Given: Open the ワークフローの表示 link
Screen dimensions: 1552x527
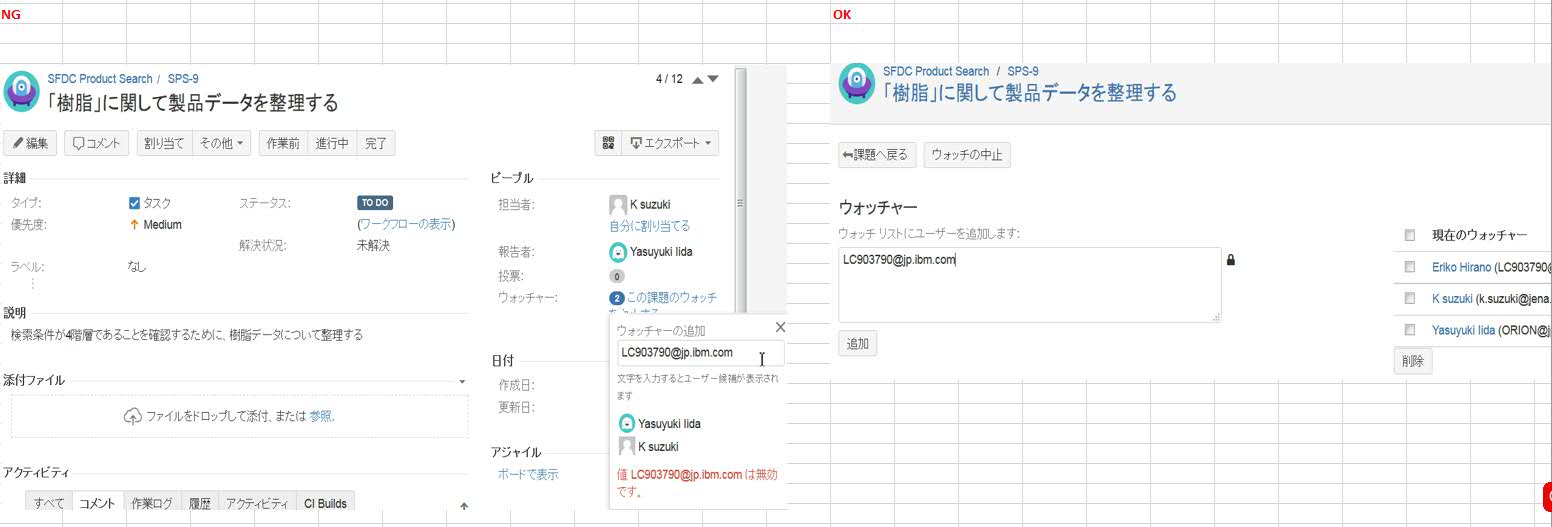Looking at the screenshot, I should tap(406, 224).
